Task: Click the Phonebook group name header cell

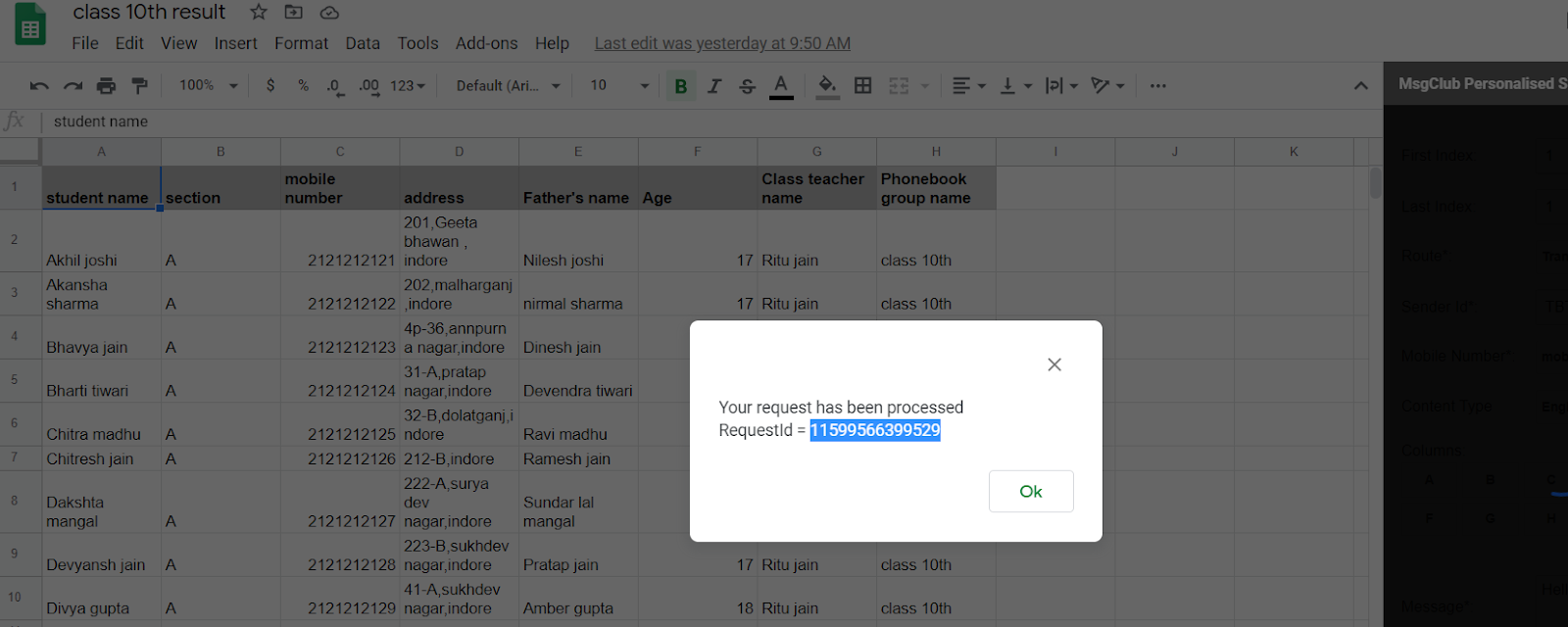Action: click(x=936, y=188)
